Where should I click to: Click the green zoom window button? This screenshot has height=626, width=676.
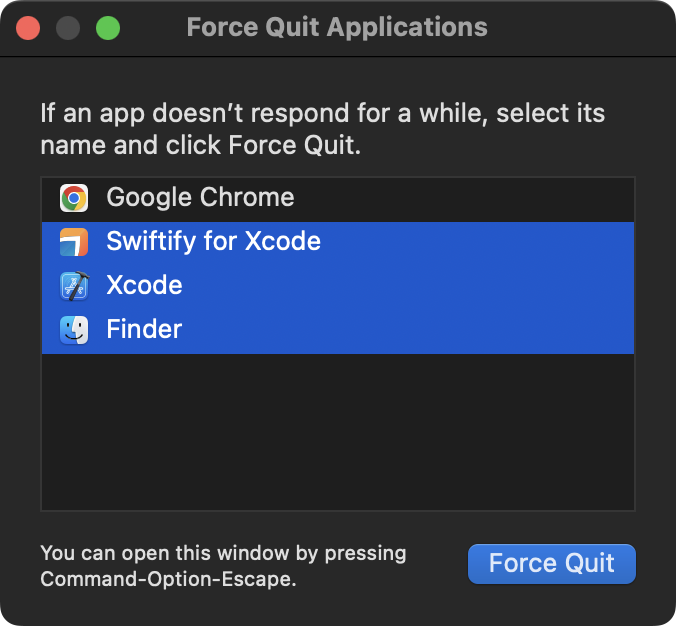pyautogui.click(x=108, y=28)
